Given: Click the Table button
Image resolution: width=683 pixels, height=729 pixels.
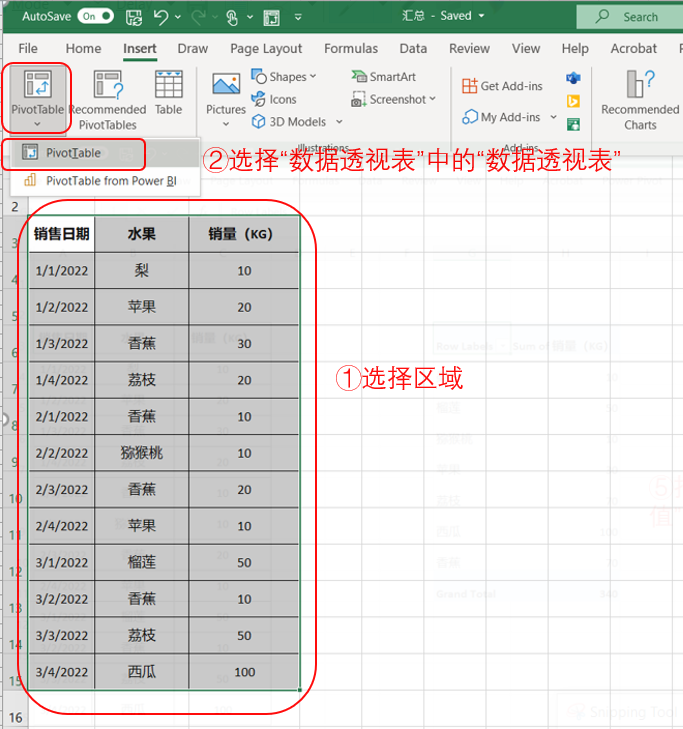Looking at the screenshot, I should click(x=168, y=93).
